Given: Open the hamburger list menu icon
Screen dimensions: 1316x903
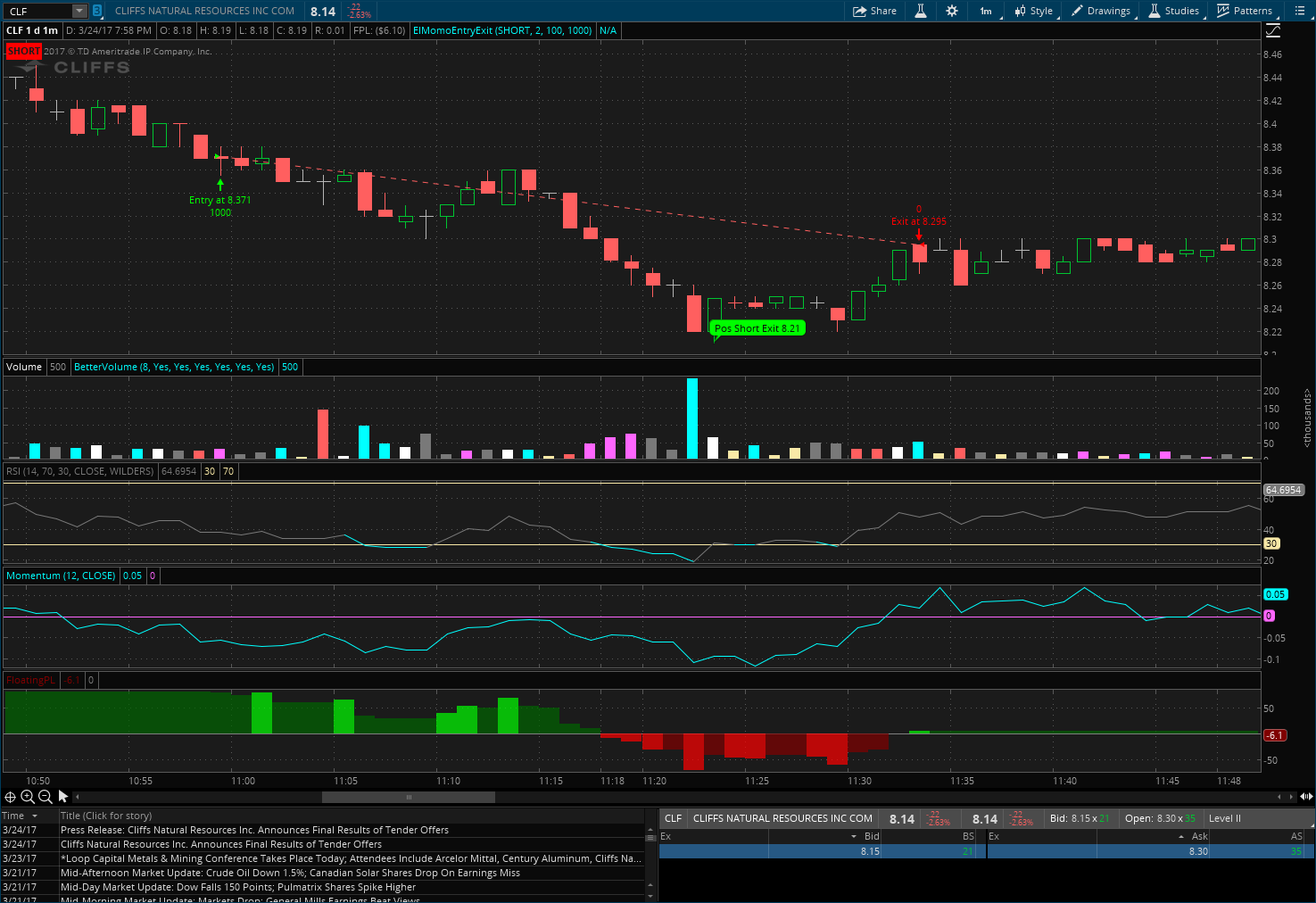Looking at the screenshot, I should coord(1300,11).
